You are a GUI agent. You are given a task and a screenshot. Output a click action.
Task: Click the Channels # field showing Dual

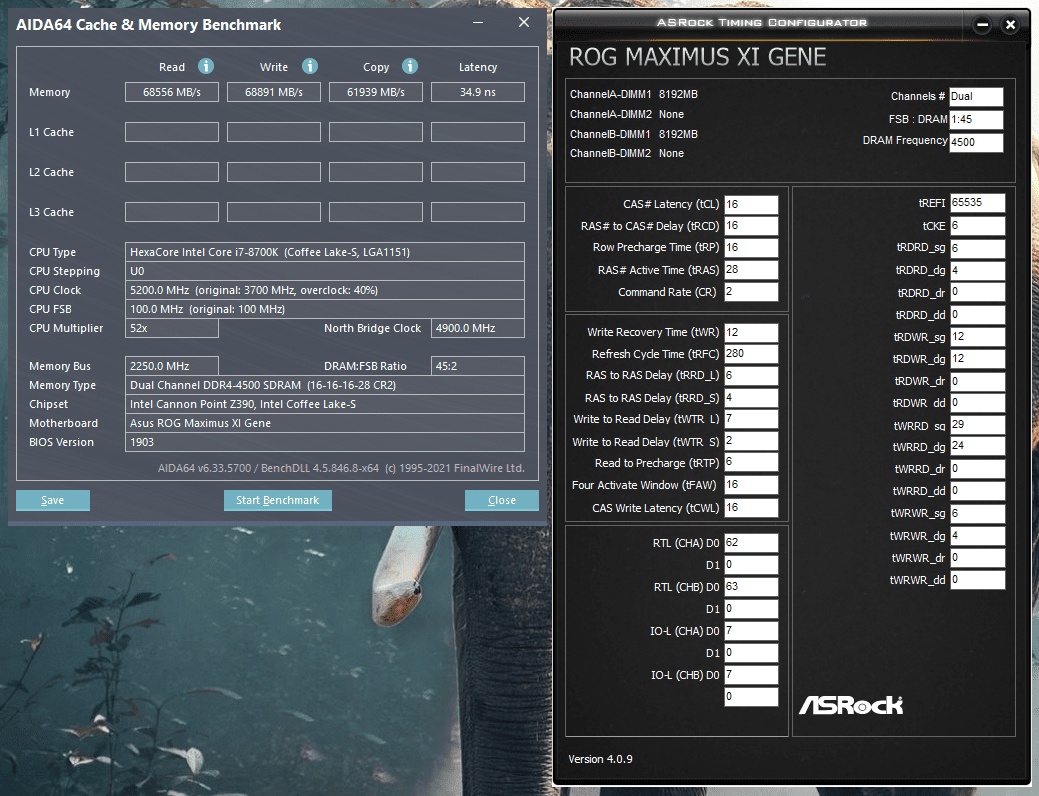pos(976,97)
